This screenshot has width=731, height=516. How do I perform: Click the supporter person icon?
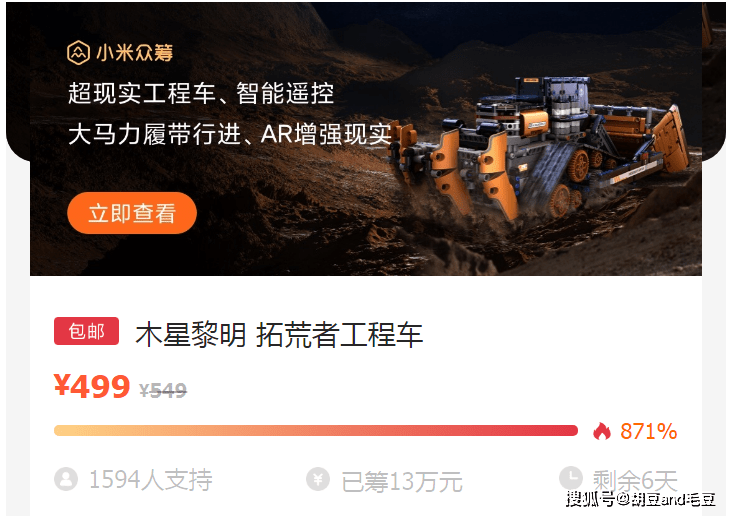tap(66, 479)
